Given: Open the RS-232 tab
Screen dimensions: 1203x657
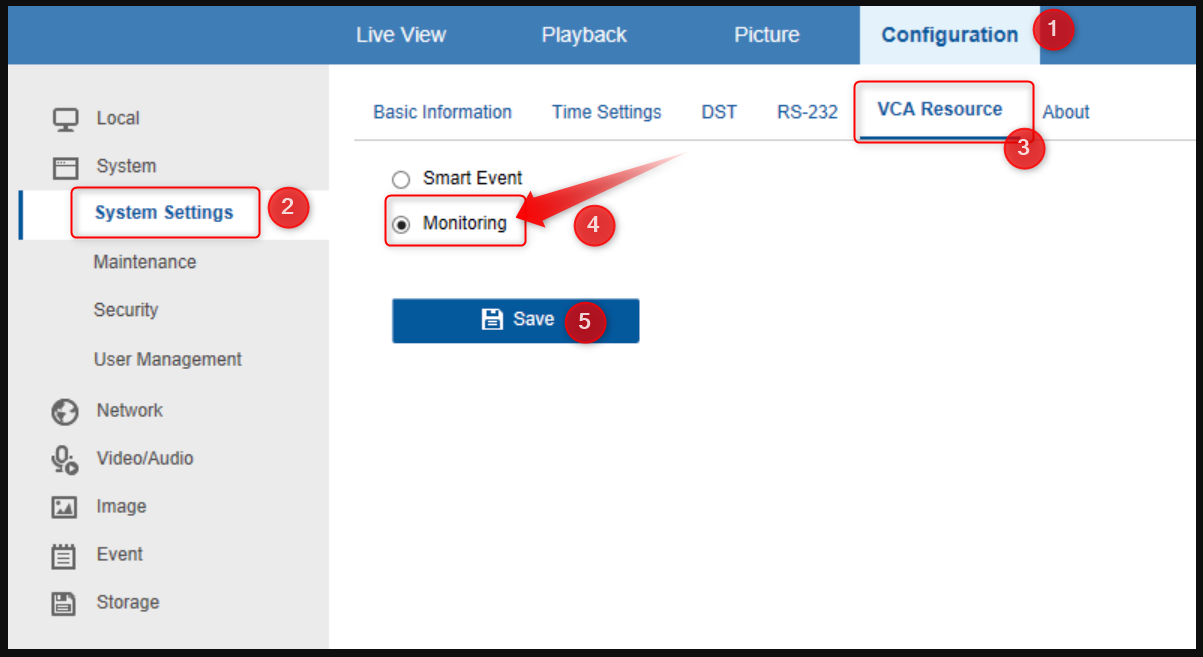Looking at the screenshot, I should [x=807, y=112].
